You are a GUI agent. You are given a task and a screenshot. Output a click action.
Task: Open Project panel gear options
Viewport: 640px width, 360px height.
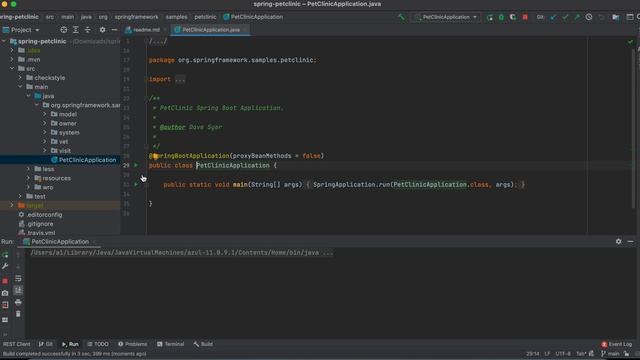click(102, 30)
